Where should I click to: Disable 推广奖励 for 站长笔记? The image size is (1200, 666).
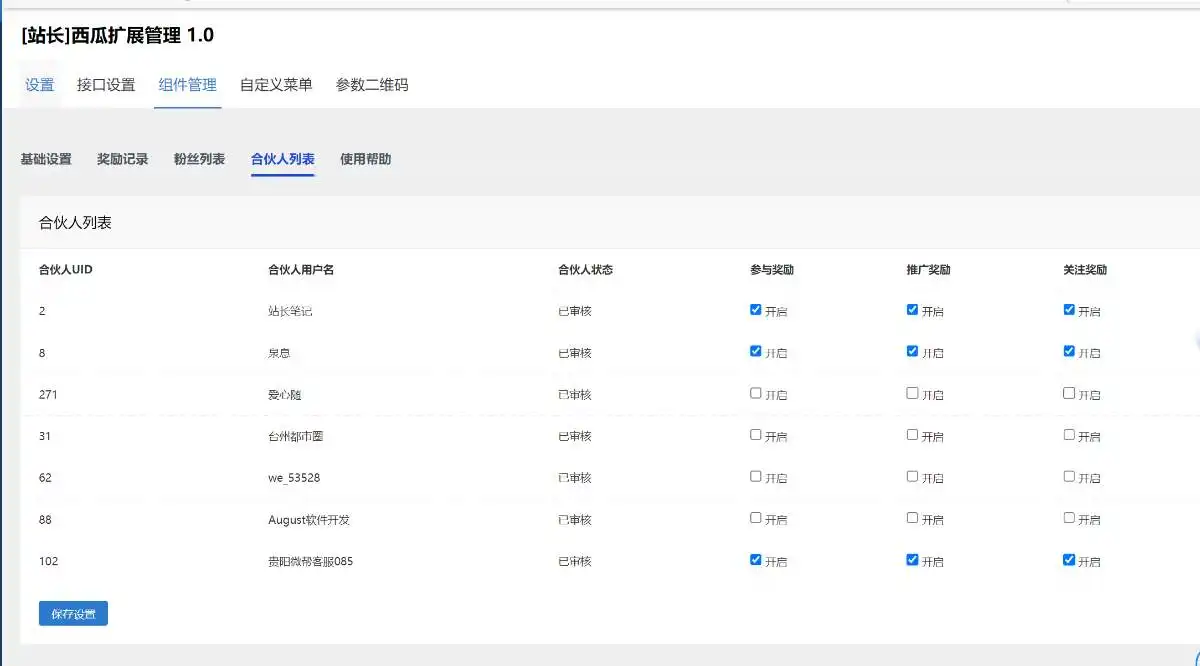point(913,309)
